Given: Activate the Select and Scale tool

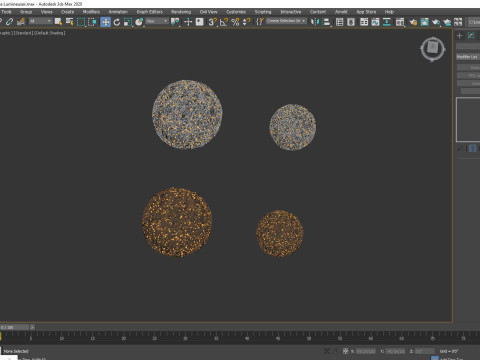Looking at the screenshot, I should pyautogui.click(x=128, y=22).
